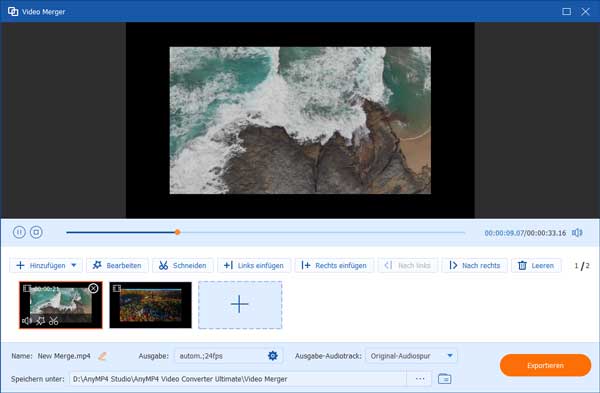
Task: Mute the preview volume speaker icon
Action: tap(577, 233)
